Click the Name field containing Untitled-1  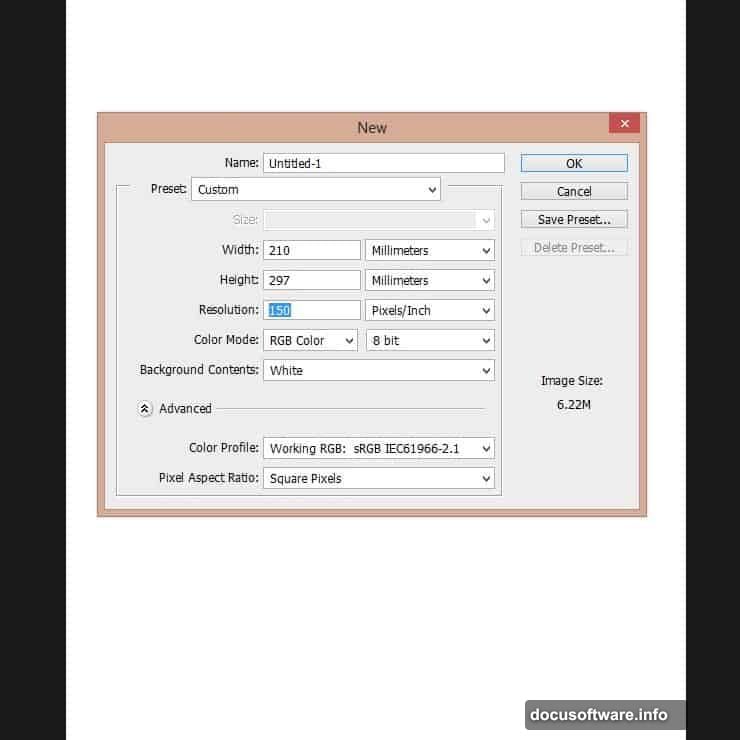tap(384, 163)
